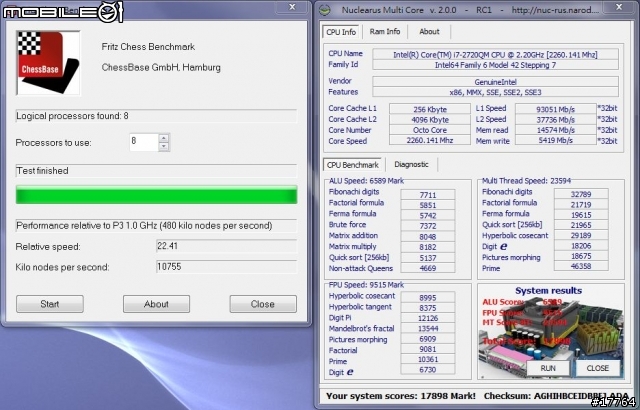Click the Test finished status field
Viewport: 640px width, 410px height.
coord(156,171)
